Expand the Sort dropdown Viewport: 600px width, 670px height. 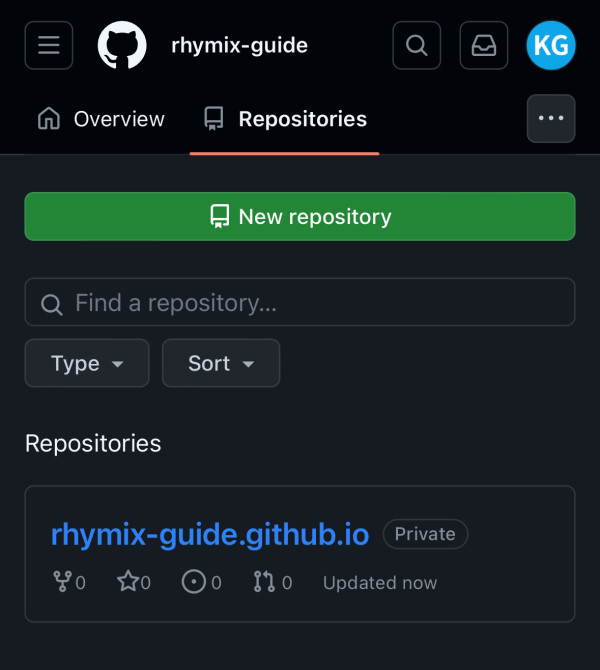(221, 363)
